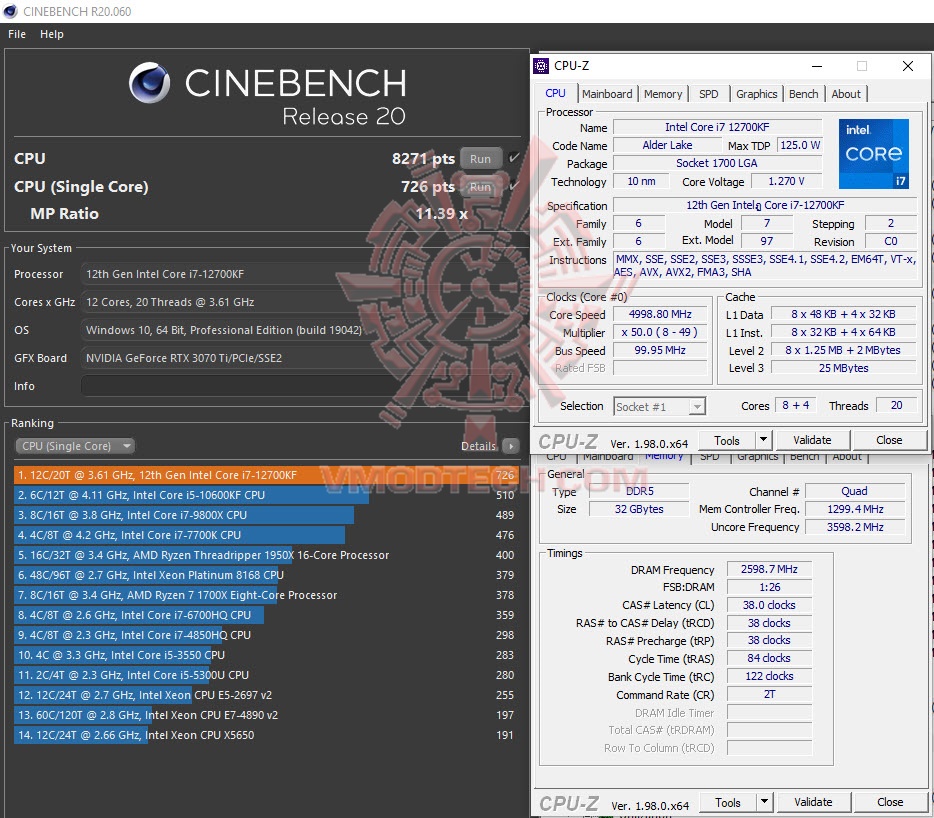The height and width of the screenshot is (818, 934).
Task: Click the memory Type value DDR5
Action: click(x=639, y=491)
